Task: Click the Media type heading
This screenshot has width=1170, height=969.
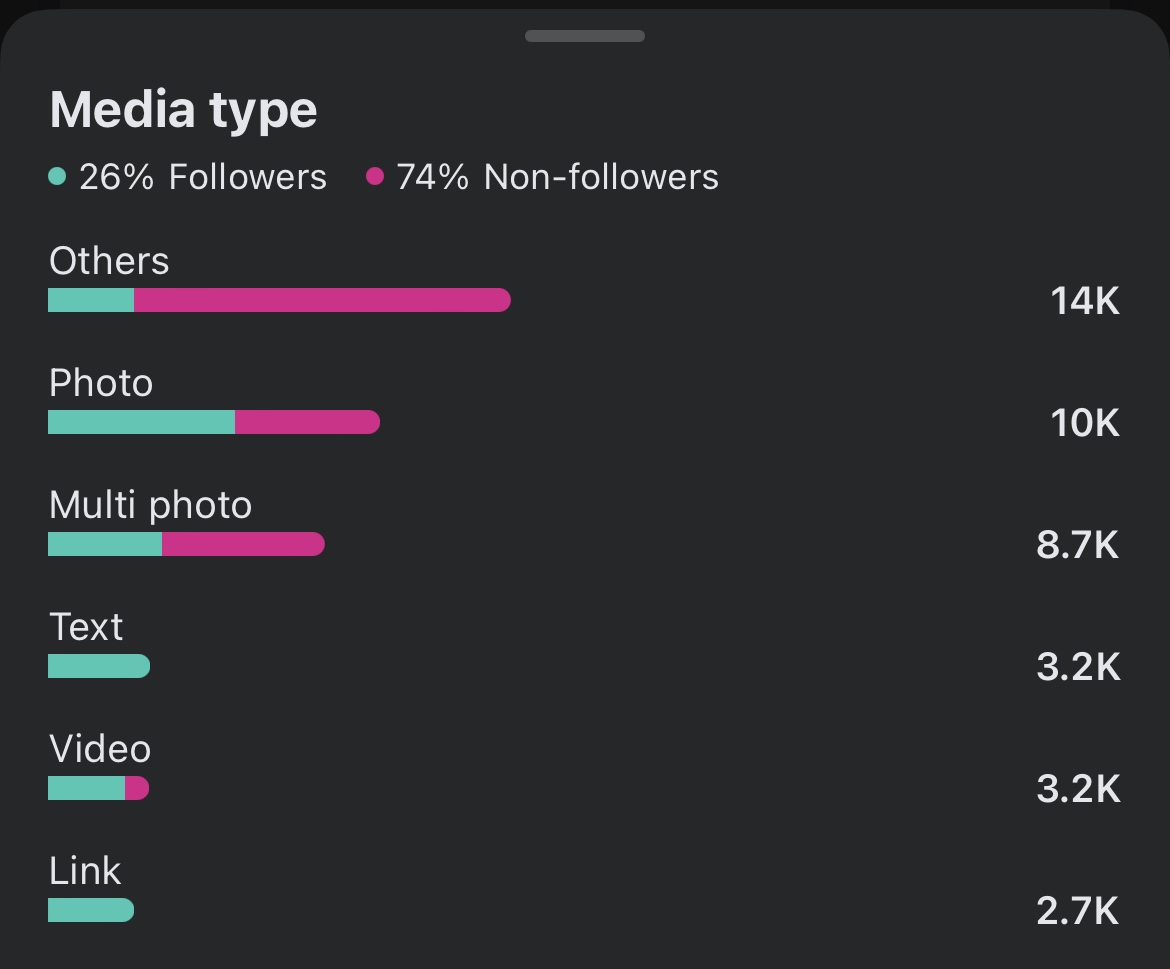Action: coord(183,109)
